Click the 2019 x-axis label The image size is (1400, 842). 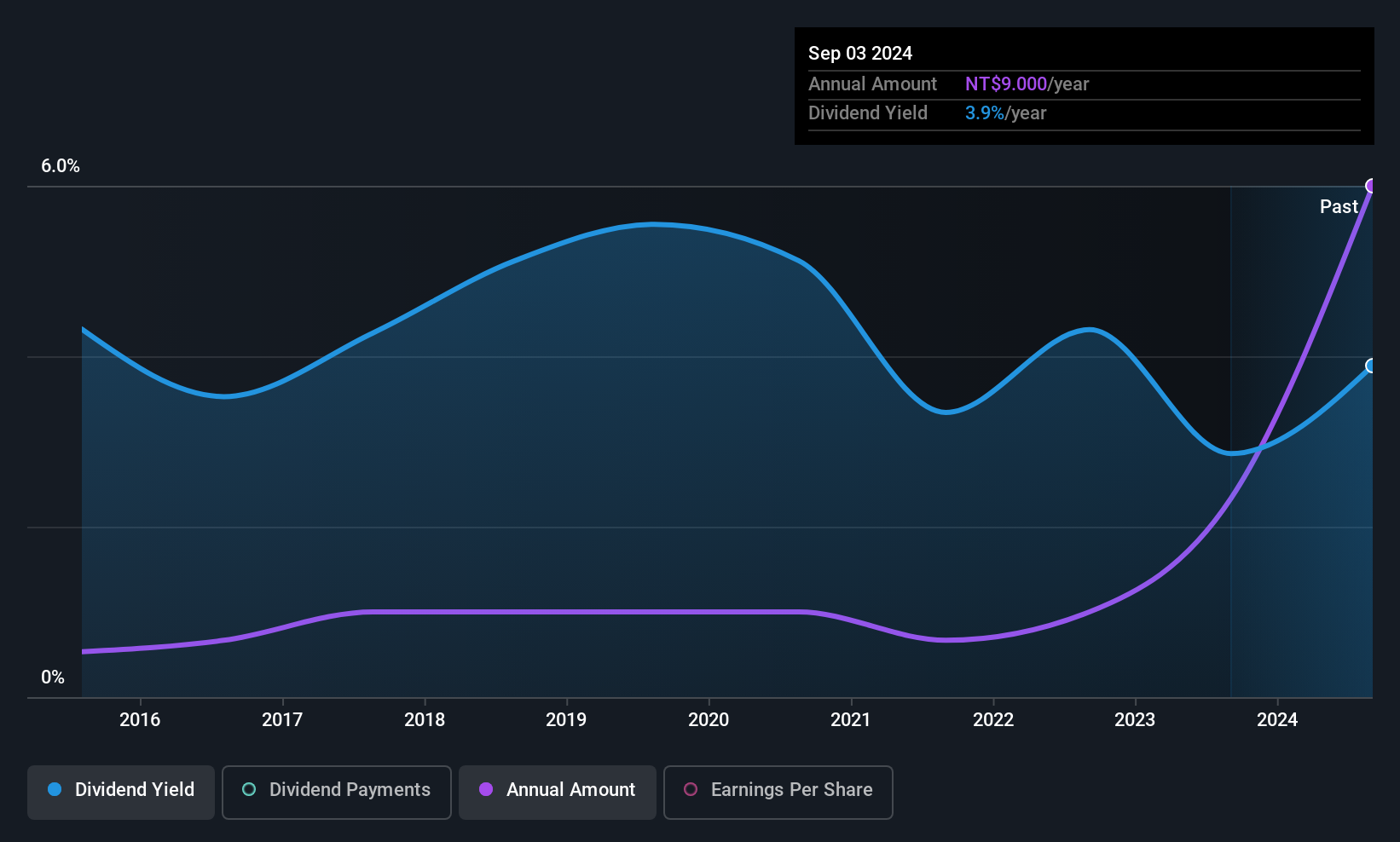click(566, 720)
